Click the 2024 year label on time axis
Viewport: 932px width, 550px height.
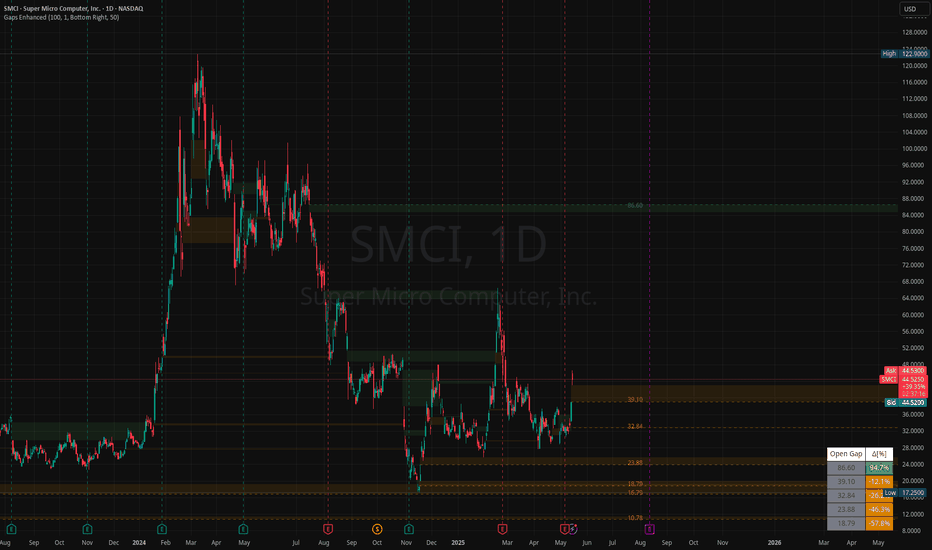tap(139, 542)
